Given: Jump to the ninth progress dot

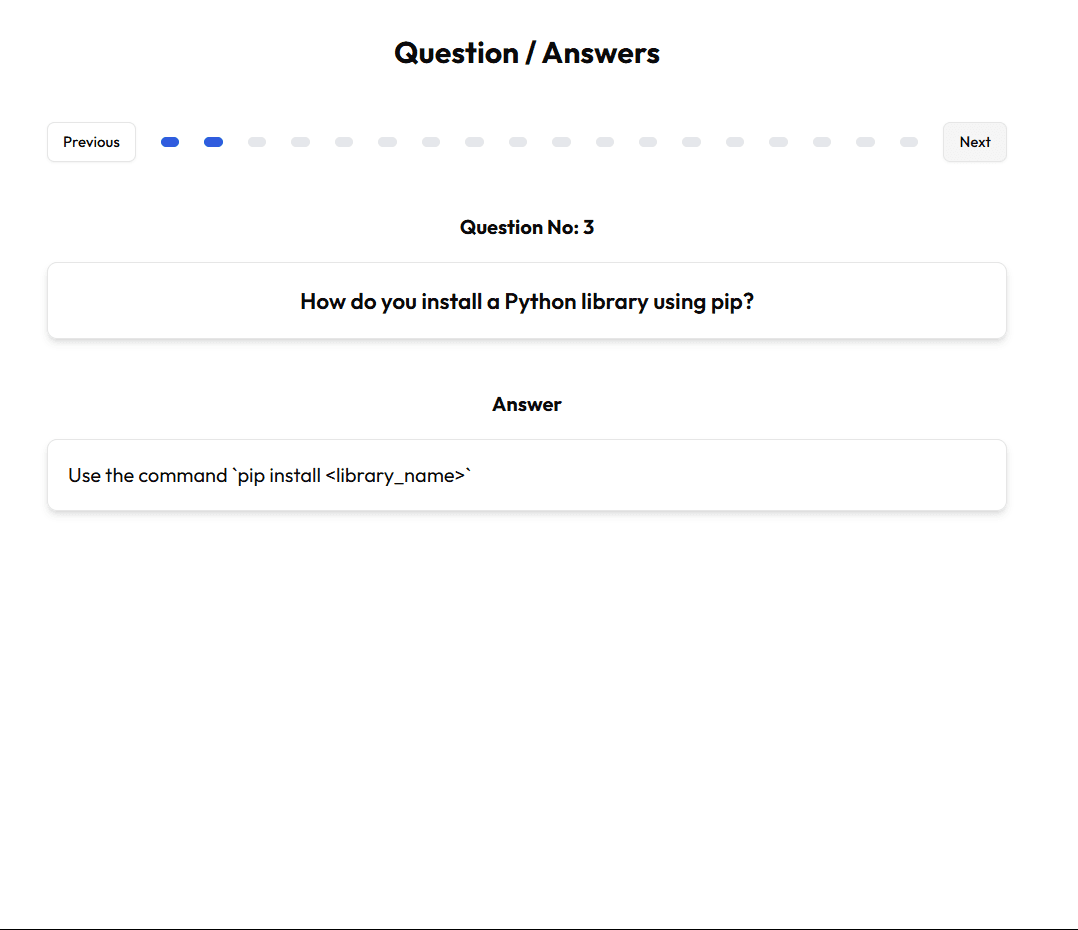Looking at the screenshot, I should click(x=518, y=142).
